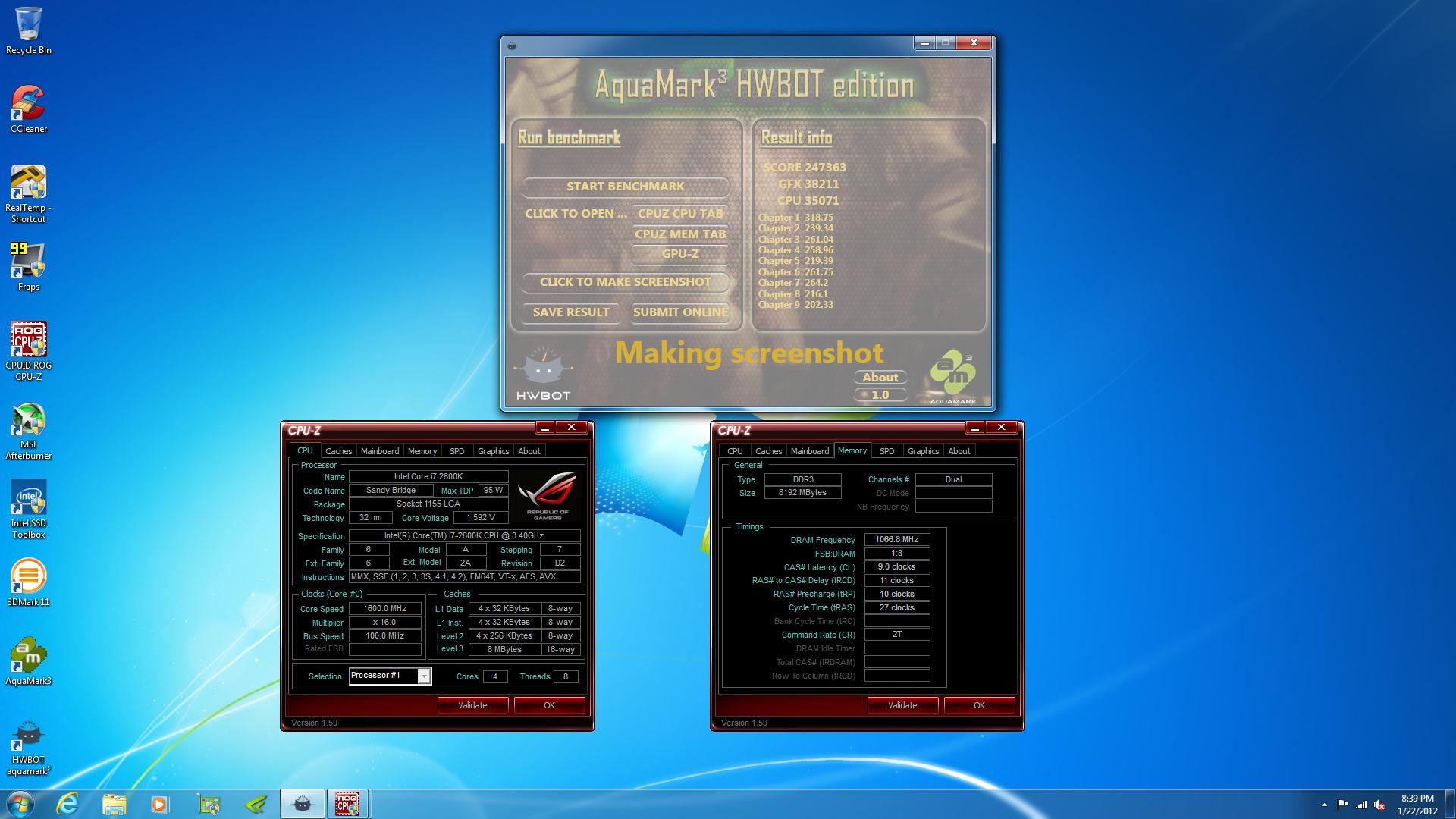Screen dimensions: 1456x819
Task: Click Intel Core i7 2600K name field
Action: pos(428,477)
